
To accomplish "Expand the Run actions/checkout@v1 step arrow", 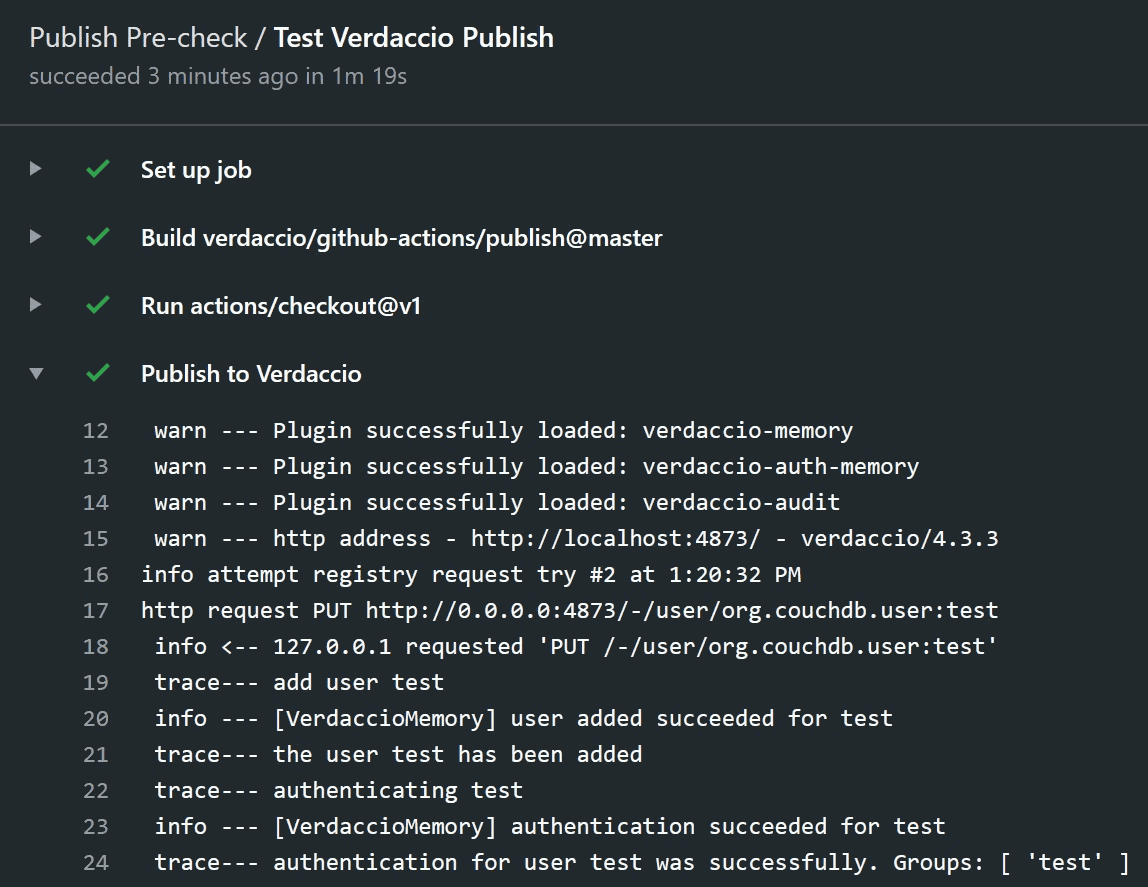I will pos(36,304).
